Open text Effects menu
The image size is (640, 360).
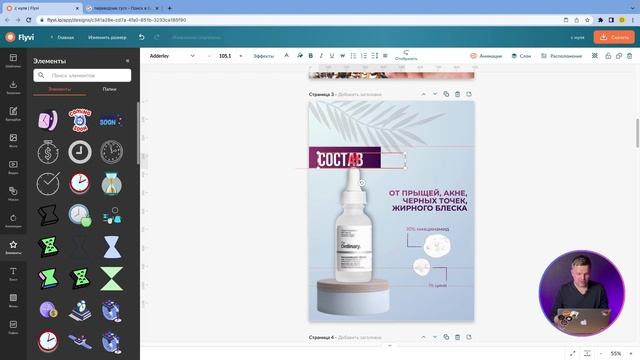(x=263, y=56)
